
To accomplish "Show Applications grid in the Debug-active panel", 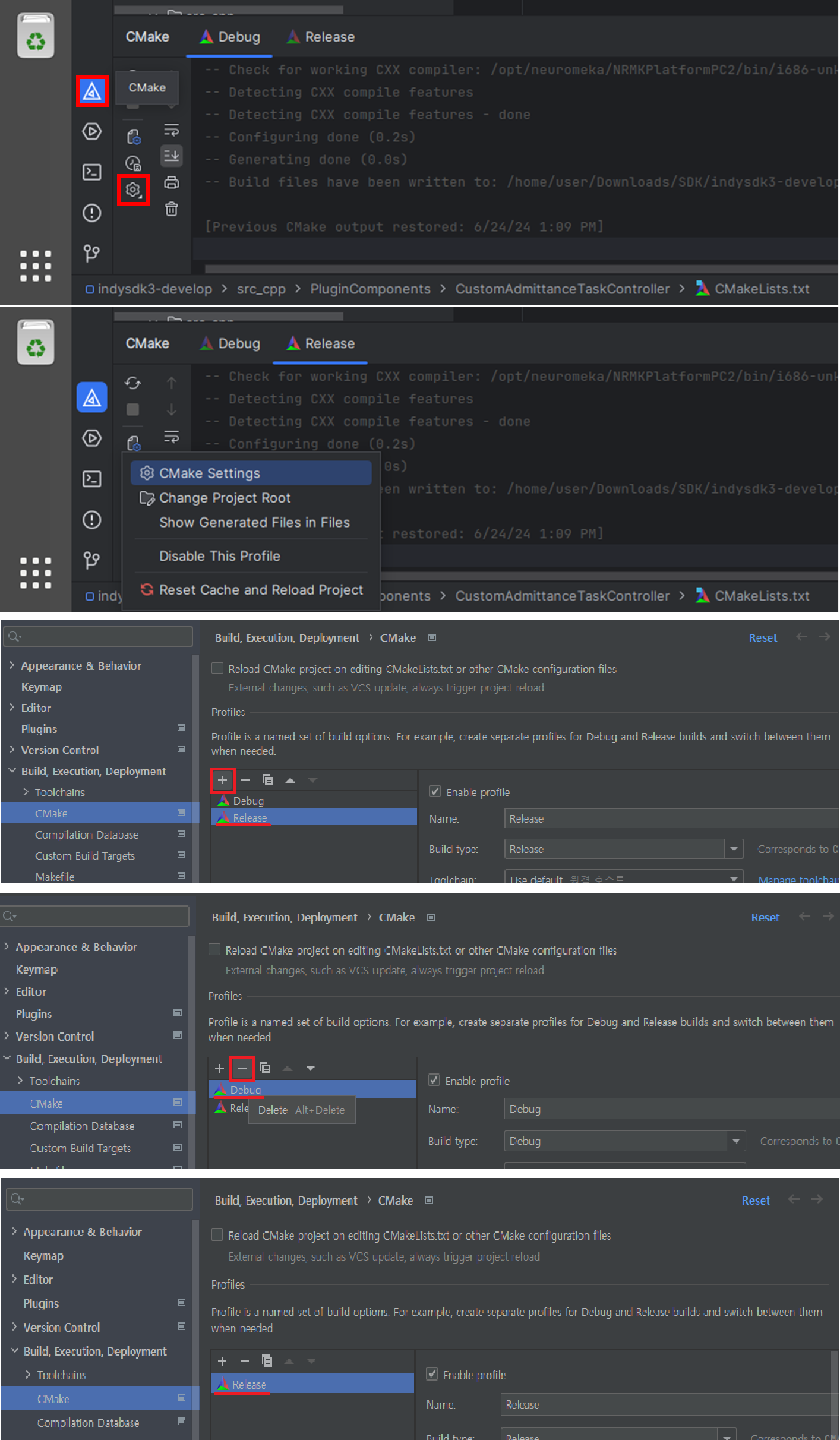I will click(x=36, y=266).
